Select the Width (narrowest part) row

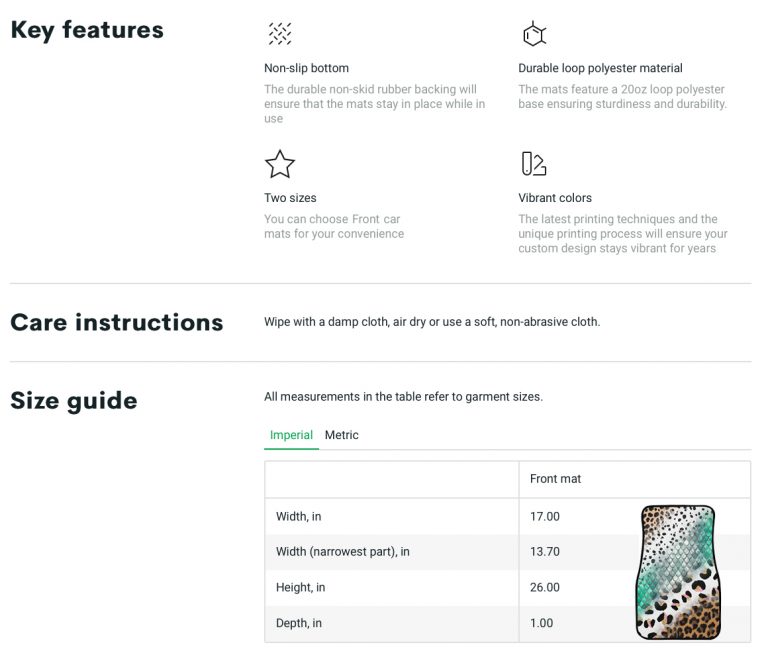[507, 552]
